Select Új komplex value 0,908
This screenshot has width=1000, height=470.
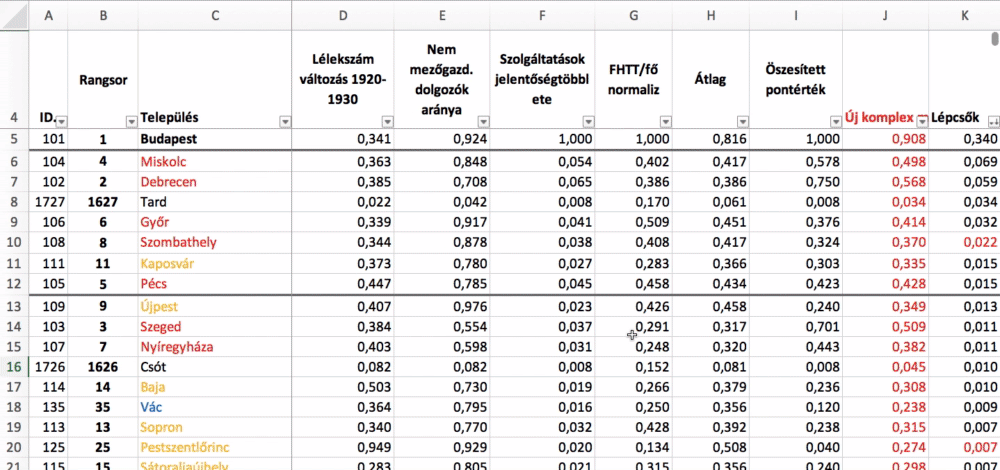885,139
